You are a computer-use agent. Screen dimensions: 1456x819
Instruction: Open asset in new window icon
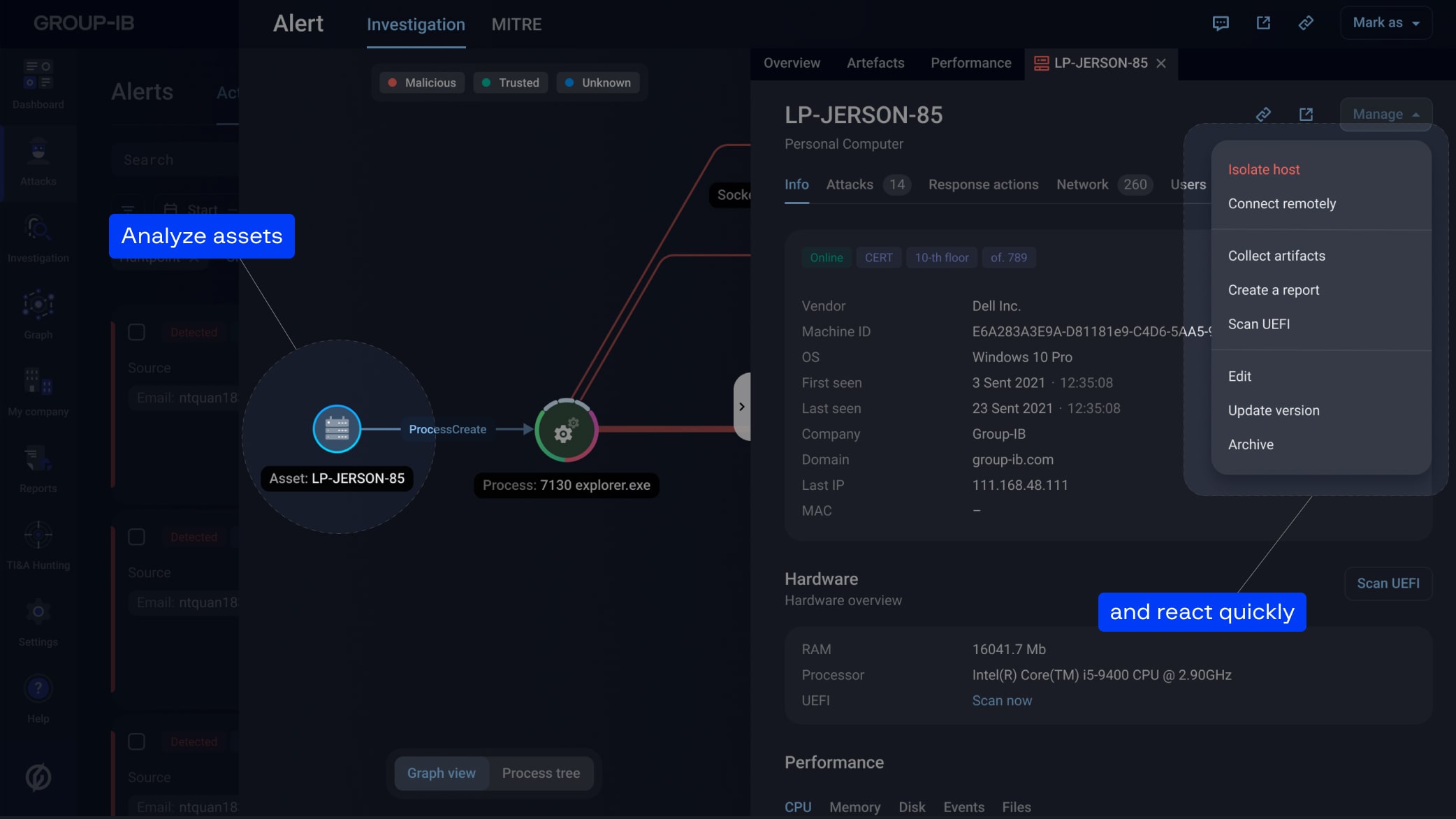coord(1306,114)
